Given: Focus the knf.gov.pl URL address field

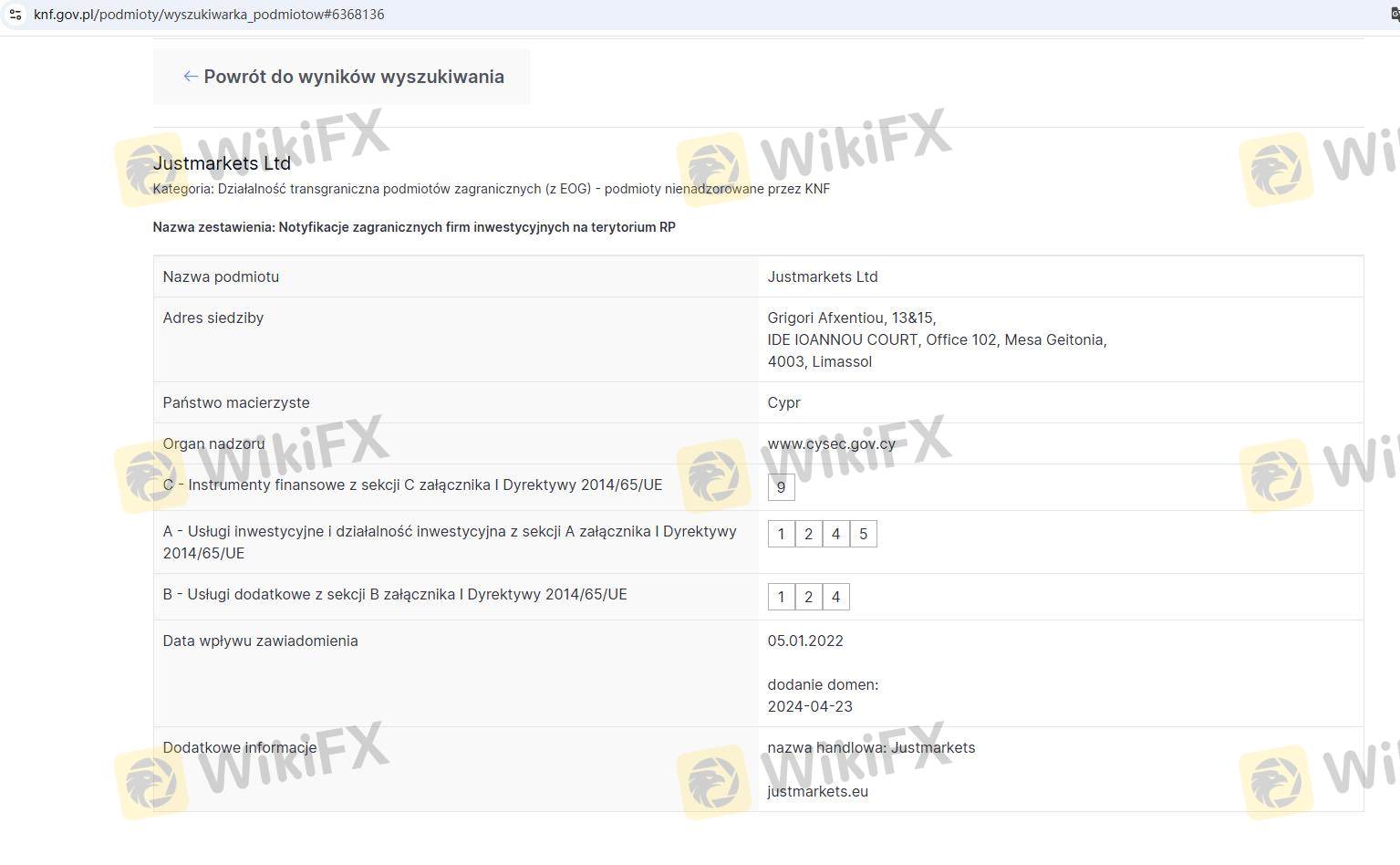Looking at the screenshot, I should (x=209, y=15).
